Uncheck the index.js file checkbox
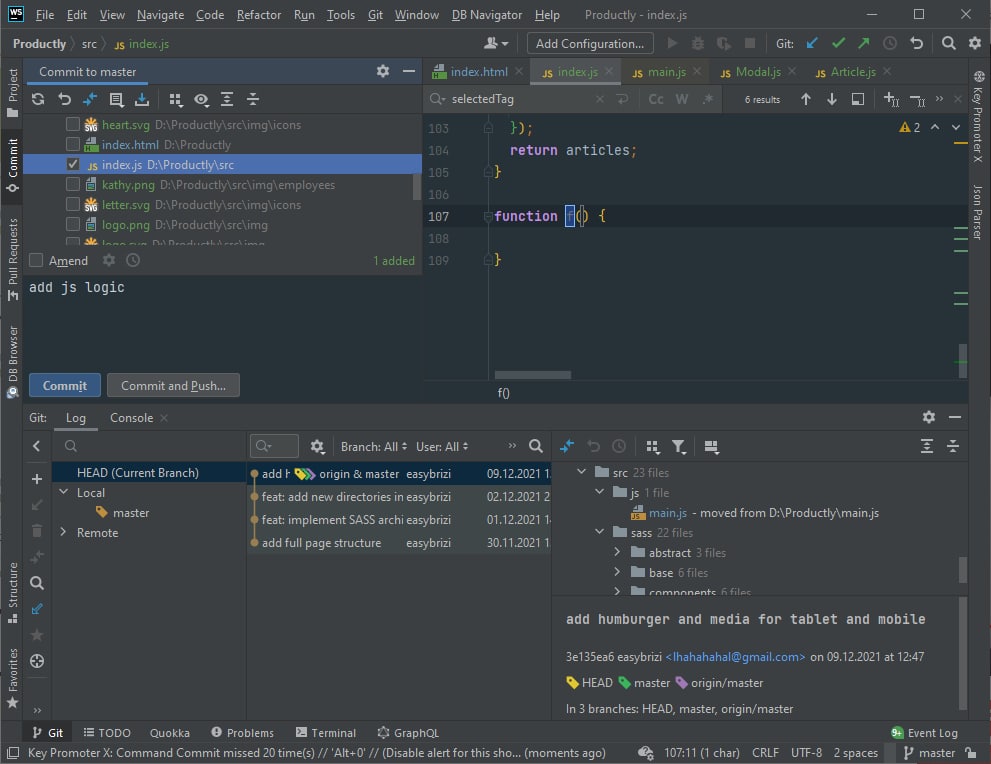Image resolution: width=991 pixels, height=764 pixels. 73,165
